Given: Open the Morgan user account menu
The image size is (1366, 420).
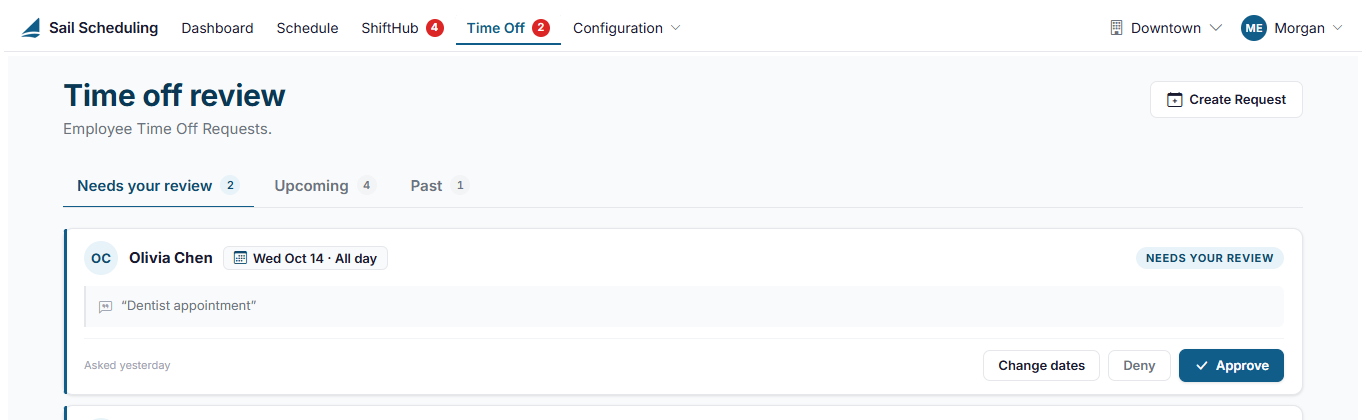Looking at the screenshot, I should coord(1292,28).
